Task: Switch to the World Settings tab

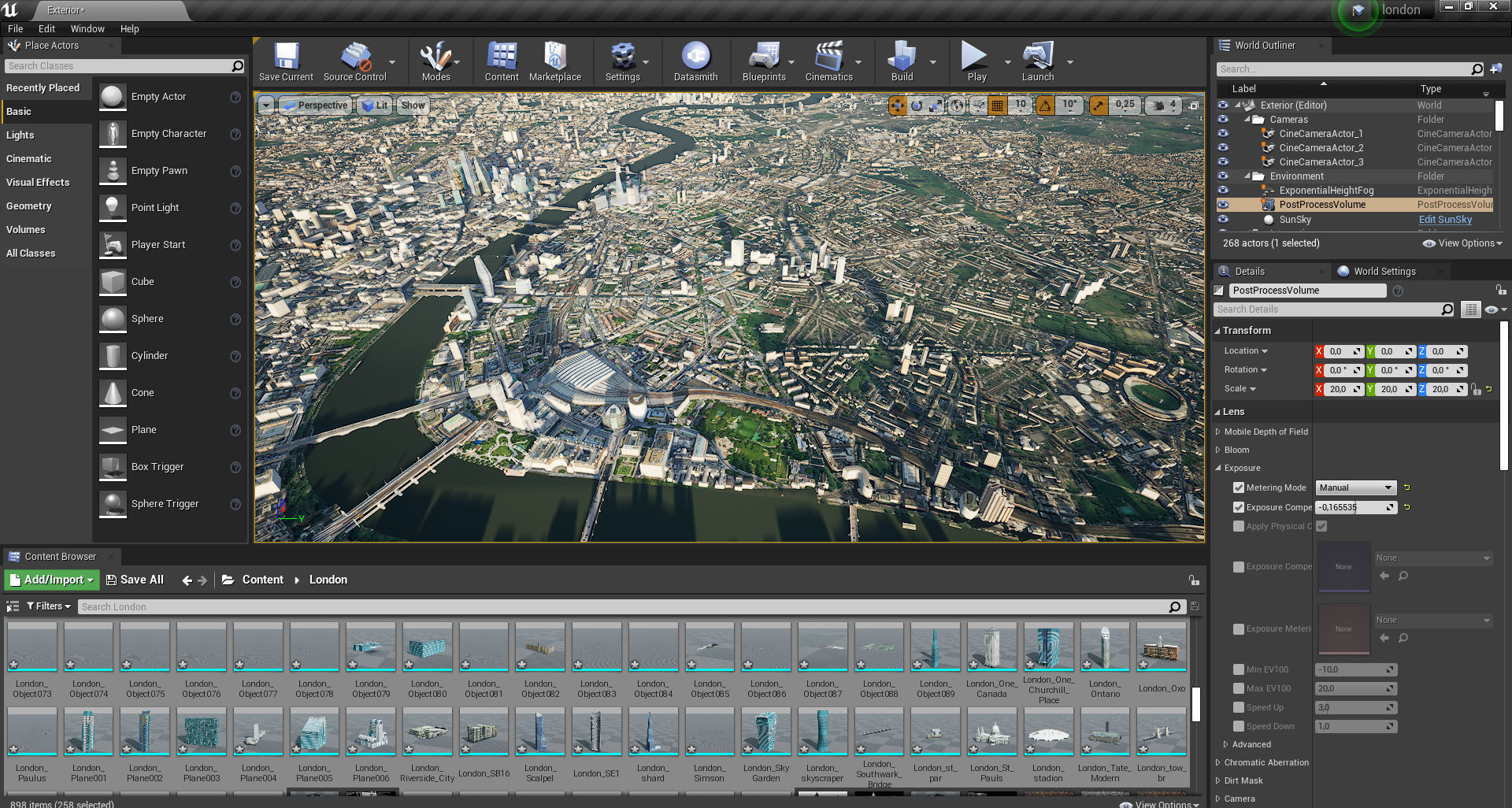Action: (1384, 272)
